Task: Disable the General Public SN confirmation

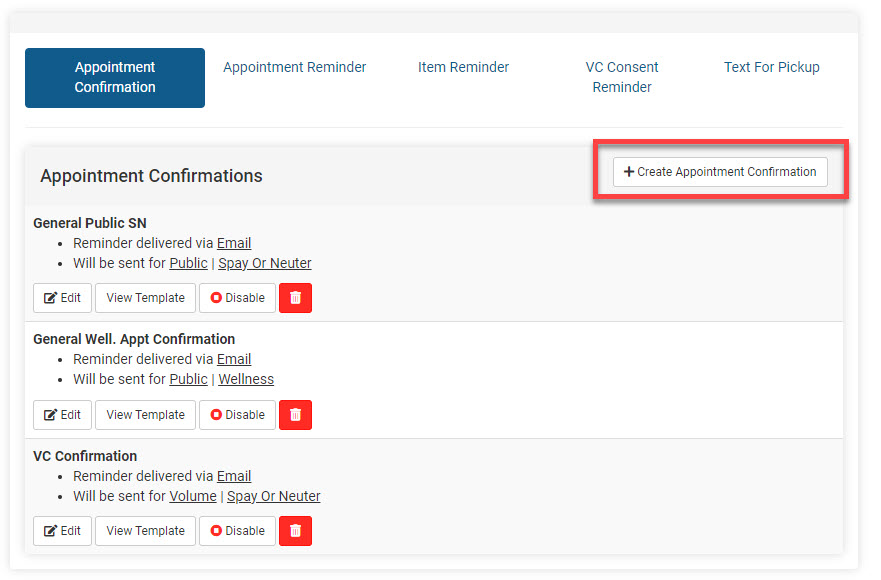Action: (237, 298)
